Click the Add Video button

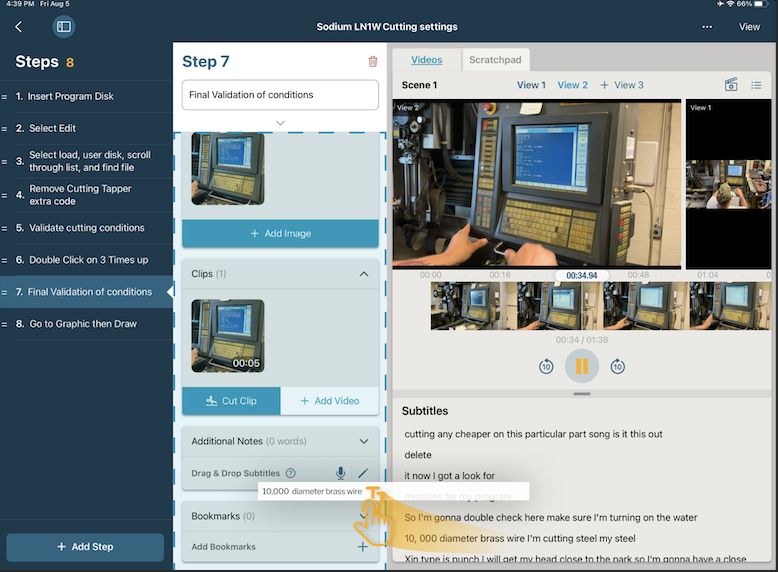(x=329, y=401)
